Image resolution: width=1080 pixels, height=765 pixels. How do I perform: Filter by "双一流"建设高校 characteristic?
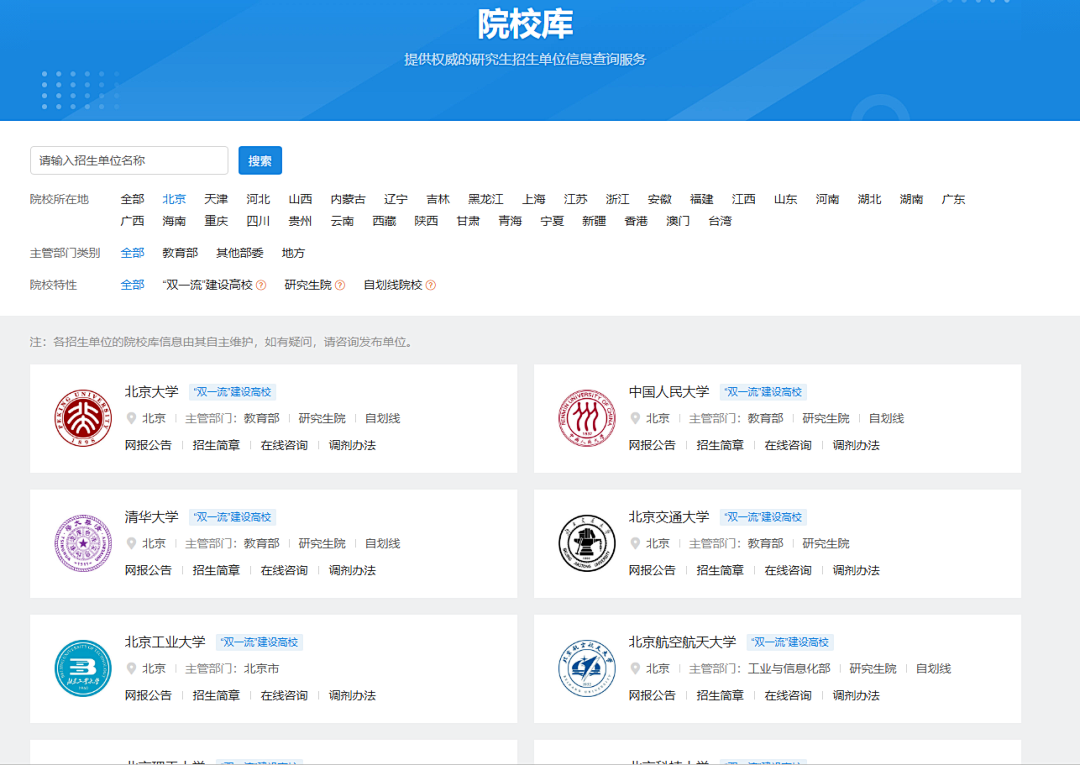click(x=208, y=285)
